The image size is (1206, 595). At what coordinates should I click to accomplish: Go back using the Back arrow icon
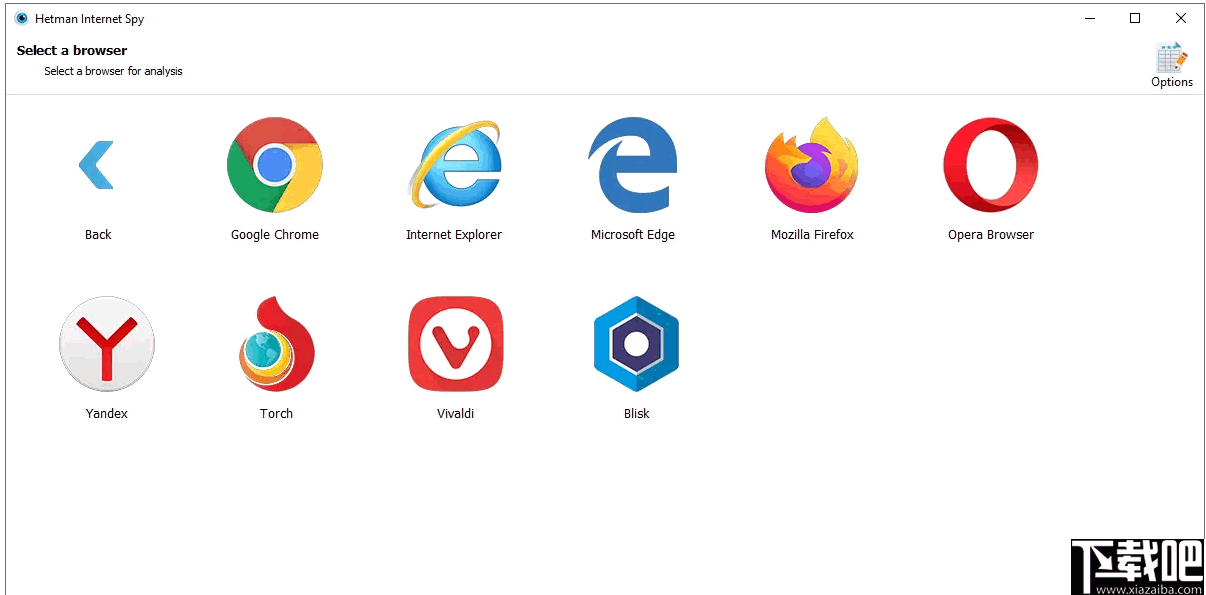[x=97, y=165]
